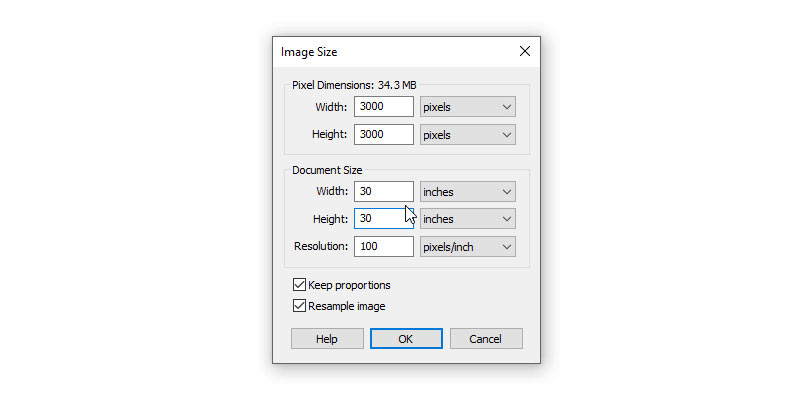800x411 pixels.
Task: Close the Image Size dialog with X
Action: 524,51
